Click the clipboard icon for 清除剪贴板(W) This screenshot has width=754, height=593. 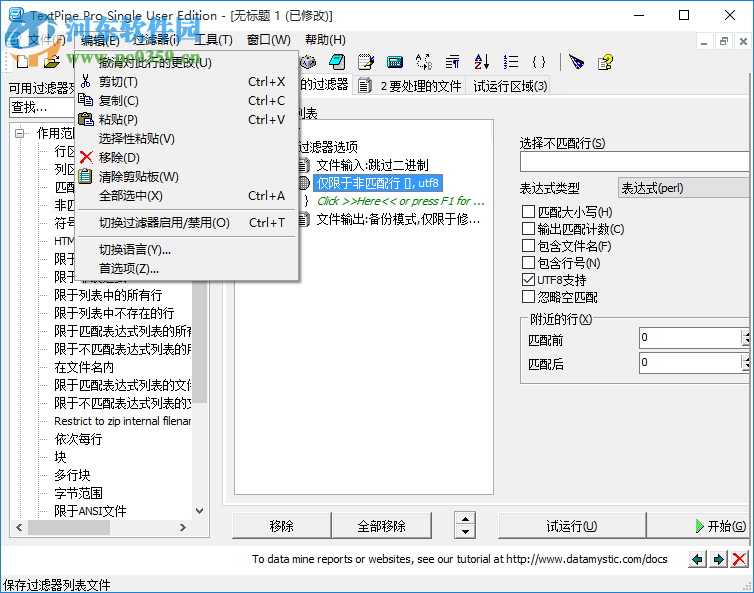[85, 176]
